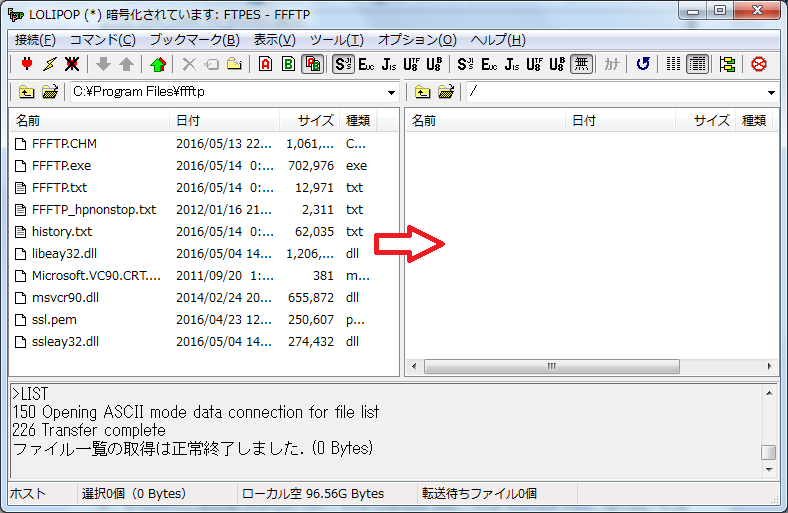Open the ブックマーク(B) menu
The height and width of the screenshot is (513, 788).
(x=194, y=40)
